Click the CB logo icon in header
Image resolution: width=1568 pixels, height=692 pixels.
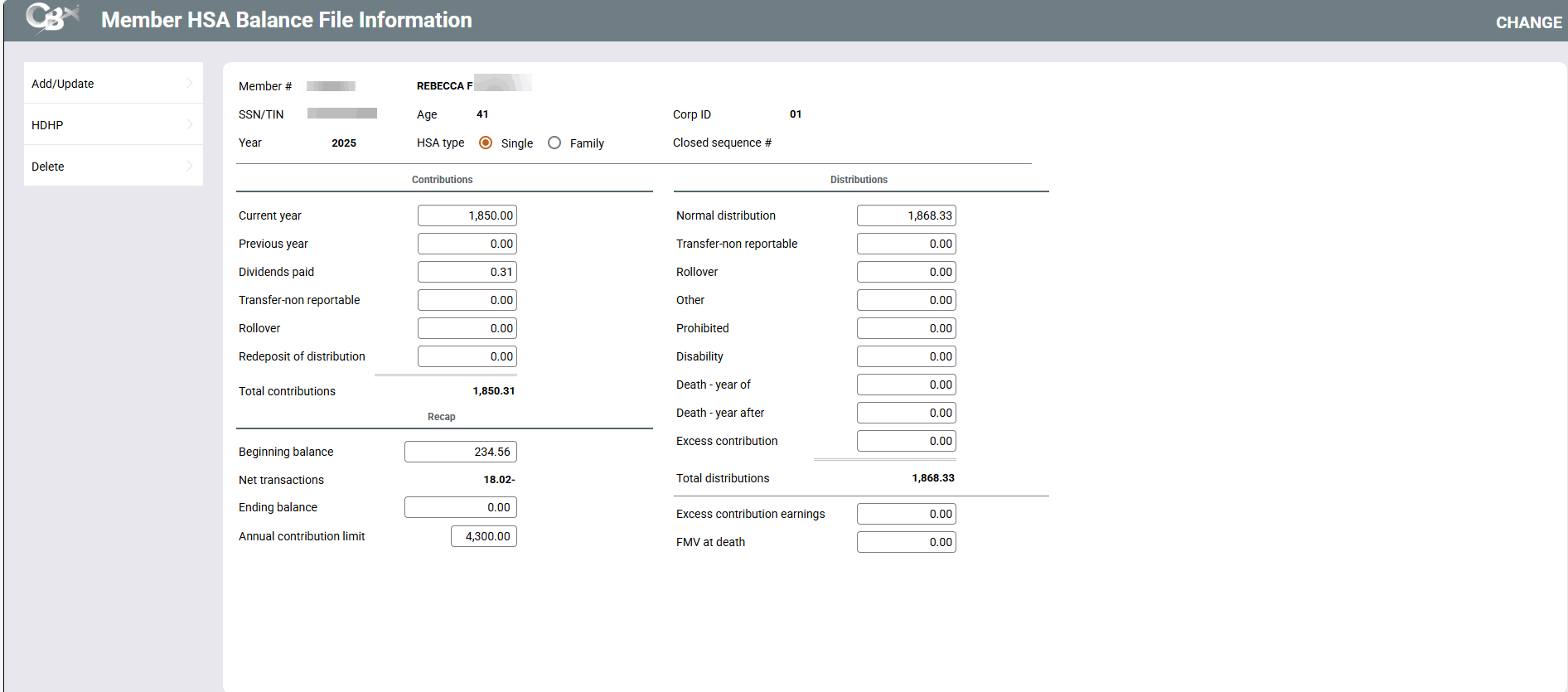[51, 18]
